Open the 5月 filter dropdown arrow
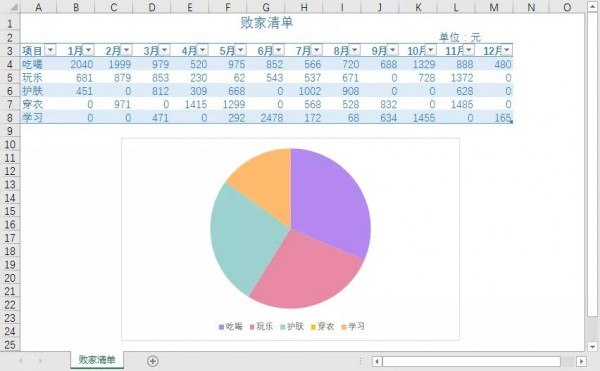 click(x=240, y=50)
